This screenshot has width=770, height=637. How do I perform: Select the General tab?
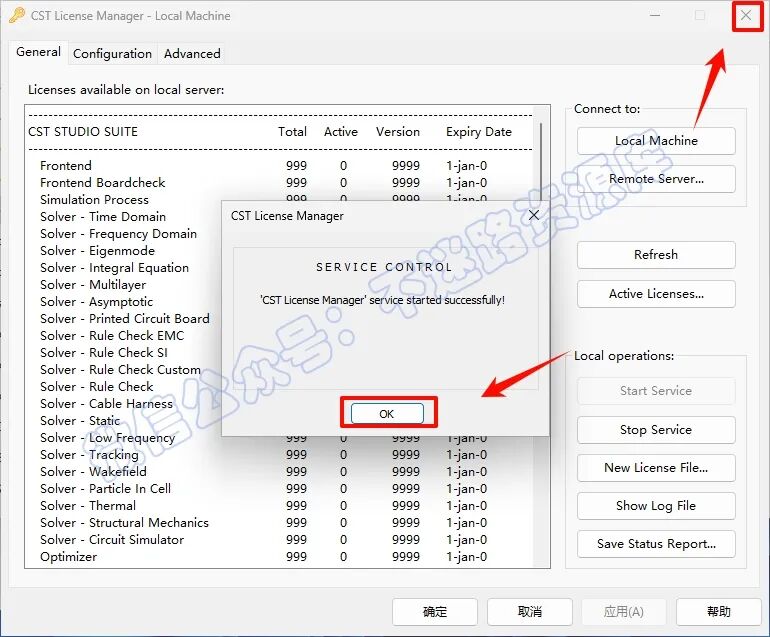[38, 52]
